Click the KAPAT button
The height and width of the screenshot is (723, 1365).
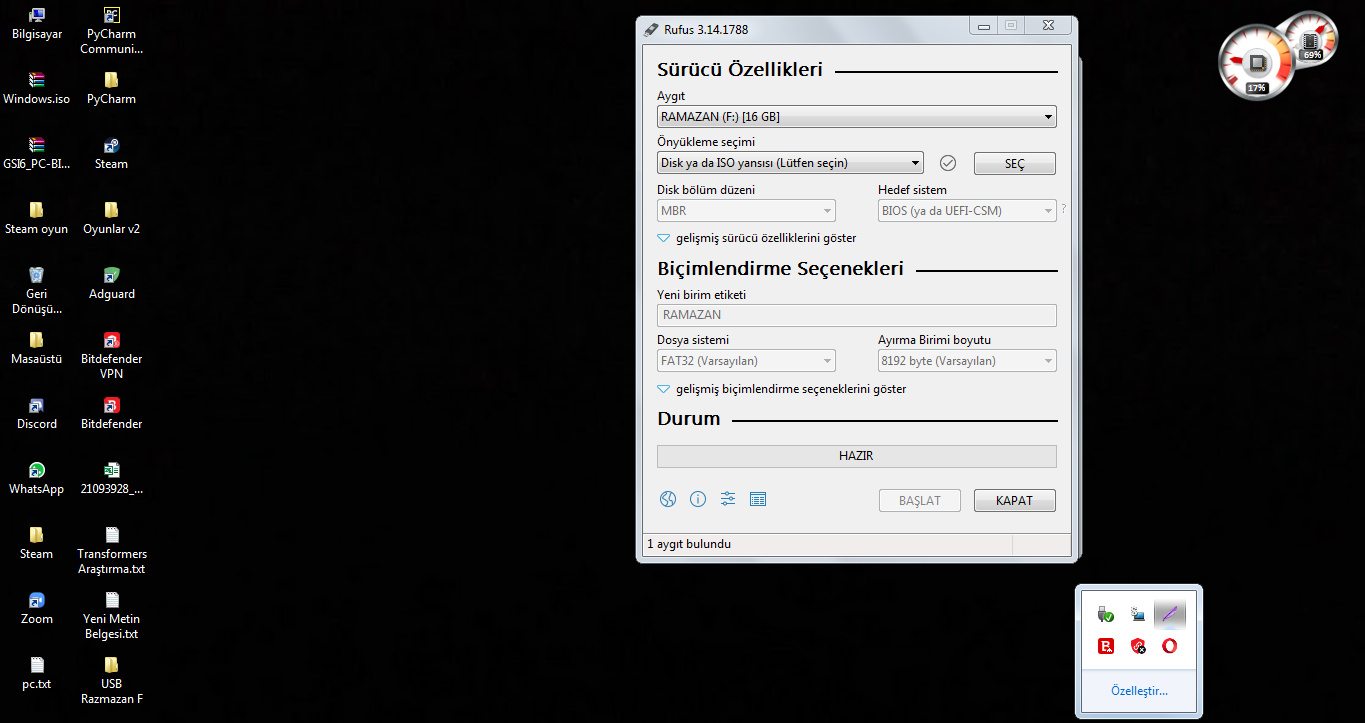[x=1015, y=500]
